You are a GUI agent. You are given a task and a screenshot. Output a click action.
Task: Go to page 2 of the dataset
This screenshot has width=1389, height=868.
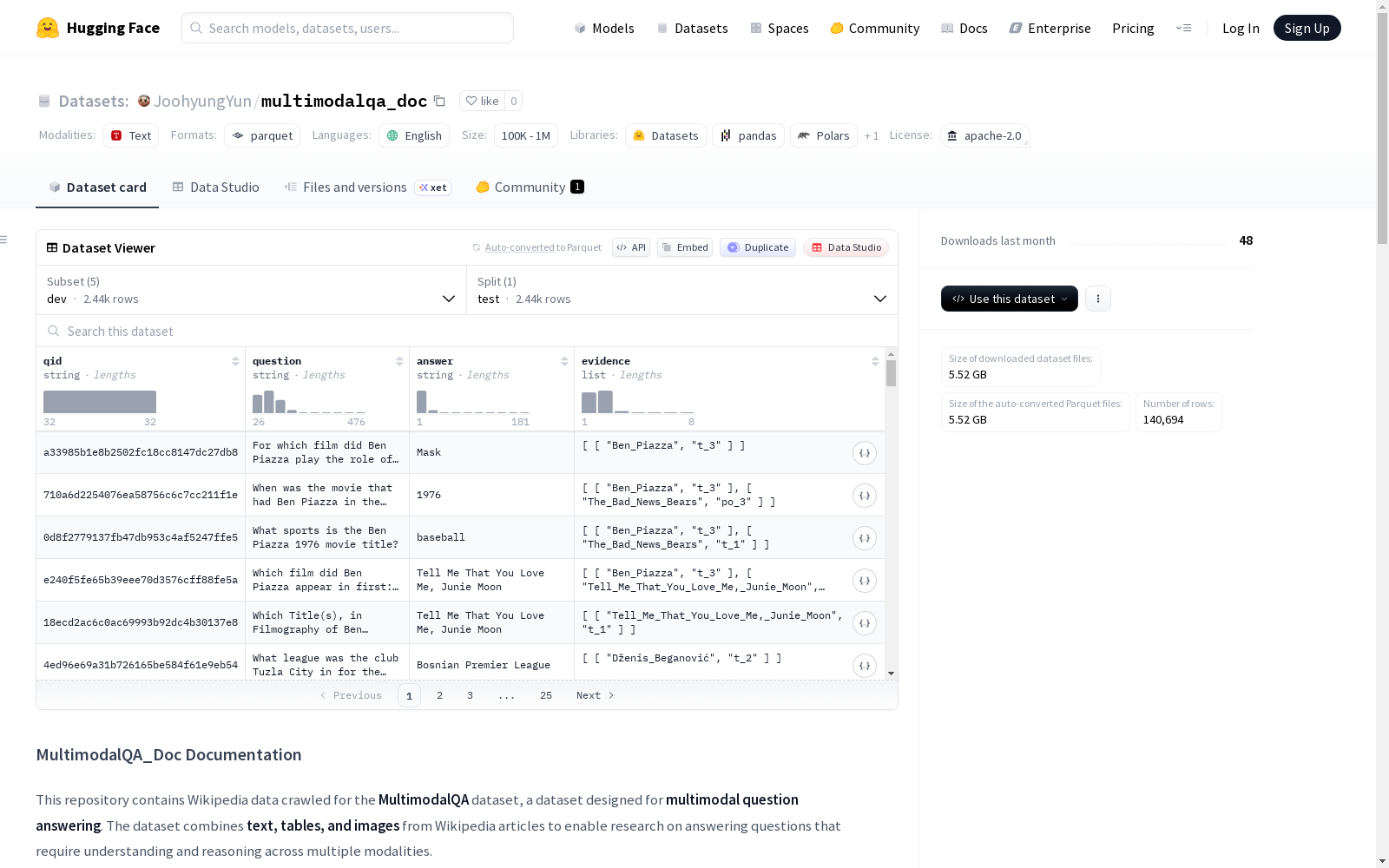click(x=440, y=695)
